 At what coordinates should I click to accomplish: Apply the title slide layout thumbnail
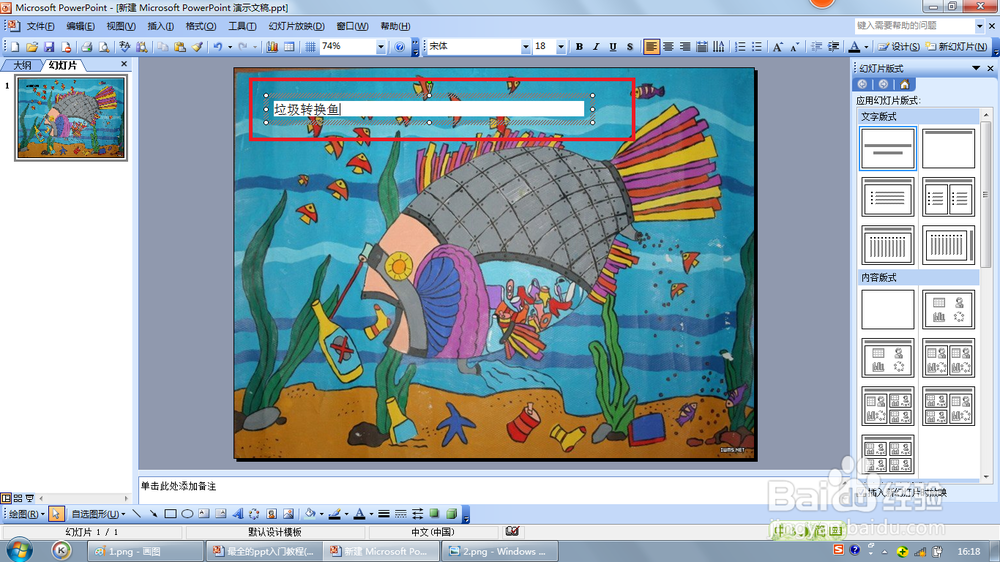click(887, 148)
